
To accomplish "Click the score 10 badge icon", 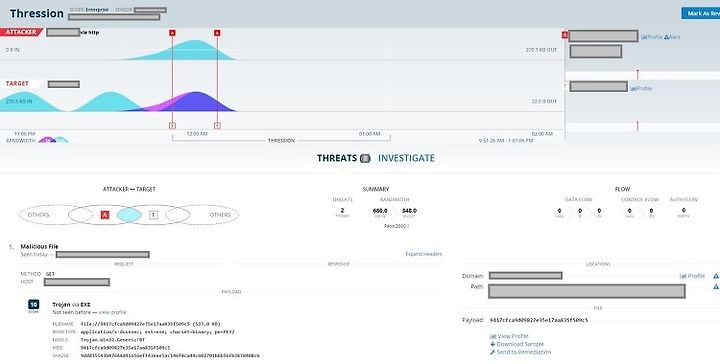I will coord(34,305).
